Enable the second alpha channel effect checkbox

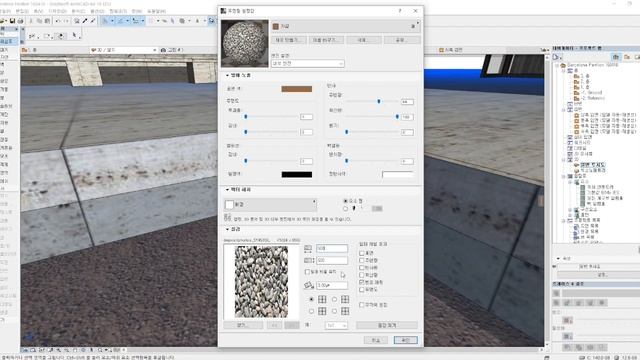362,260
